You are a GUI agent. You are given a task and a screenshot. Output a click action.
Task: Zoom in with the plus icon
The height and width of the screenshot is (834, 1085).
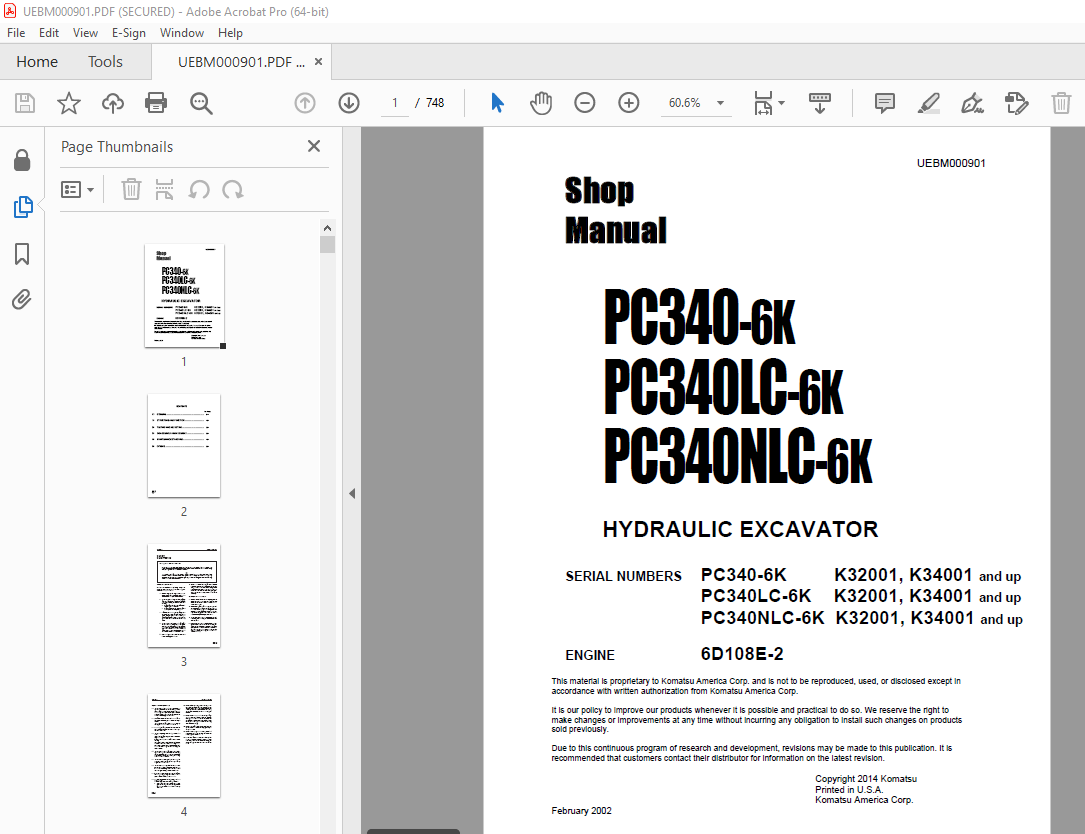click(628, 103)
